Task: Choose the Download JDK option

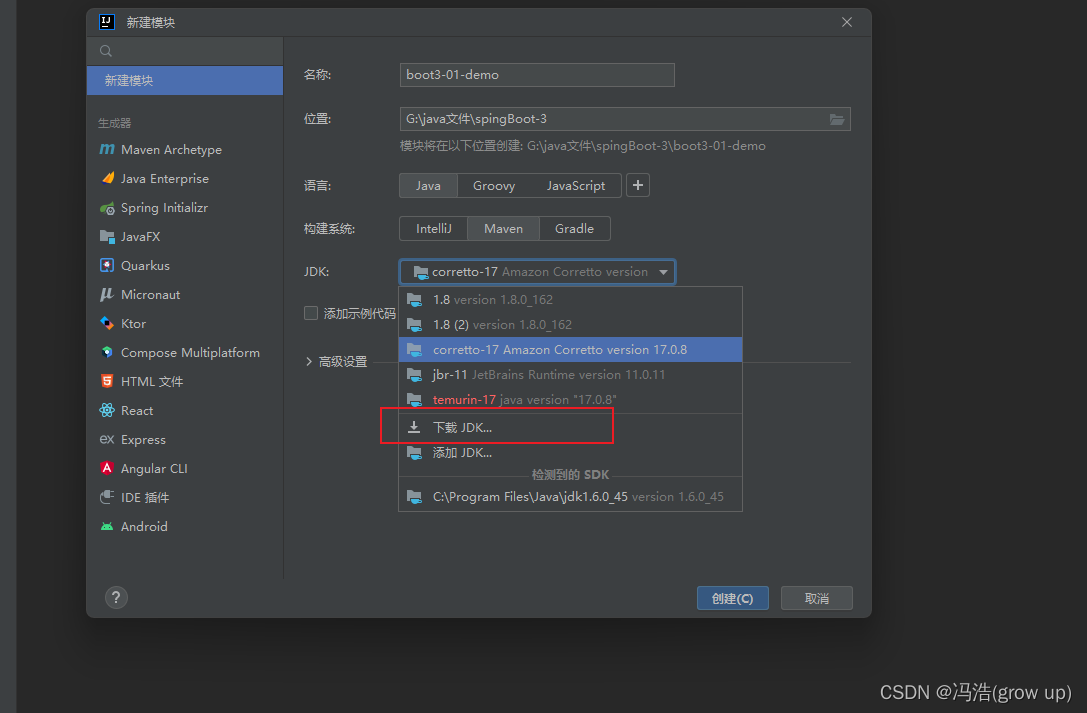Action: click(x=571, y=428)
